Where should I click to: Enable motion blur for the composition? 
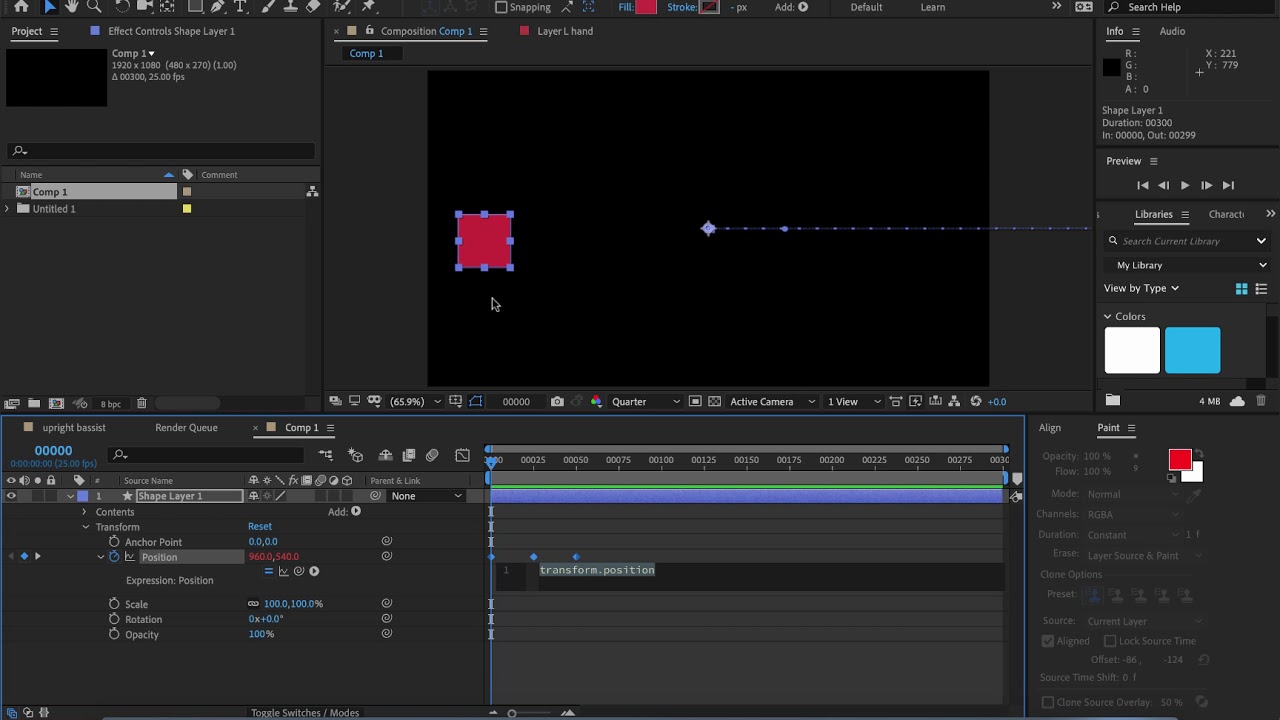point(432,456)
